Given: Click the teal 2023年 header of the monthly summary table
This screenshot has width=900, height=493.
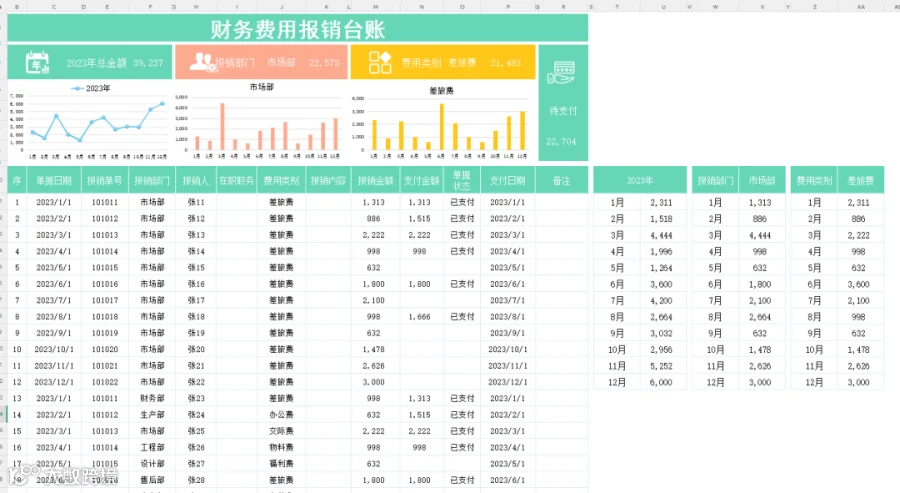Looking at the screenshot, I should [x=639, y=180].
